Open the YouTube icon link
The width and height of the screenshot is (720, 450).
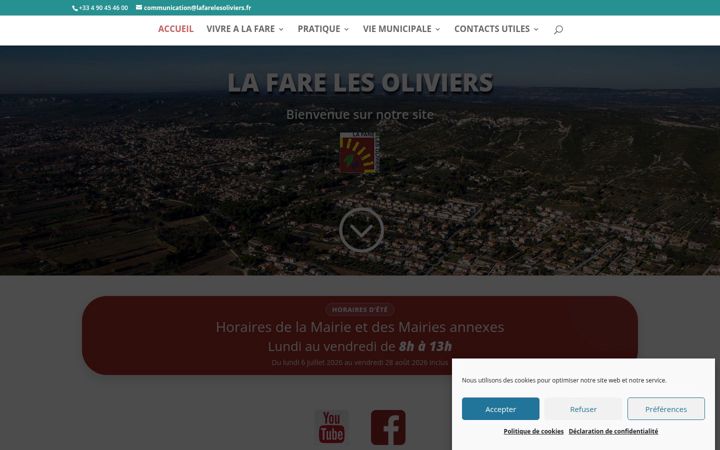[x=332, y=427]
